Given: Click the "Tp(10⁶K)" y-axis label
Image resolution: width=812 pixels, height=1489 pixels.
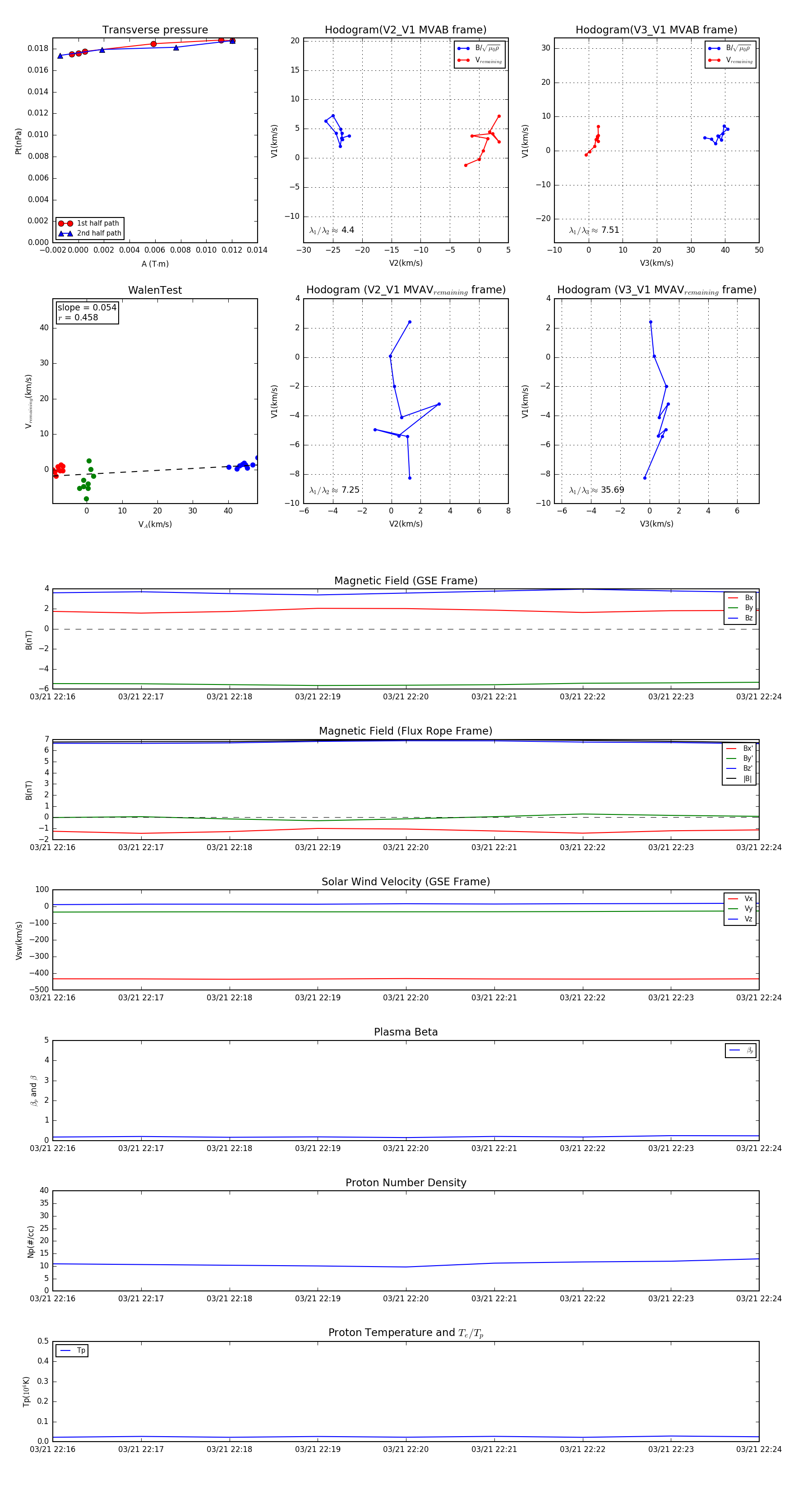Looking at the screenshot, I should coord(26,1392).
